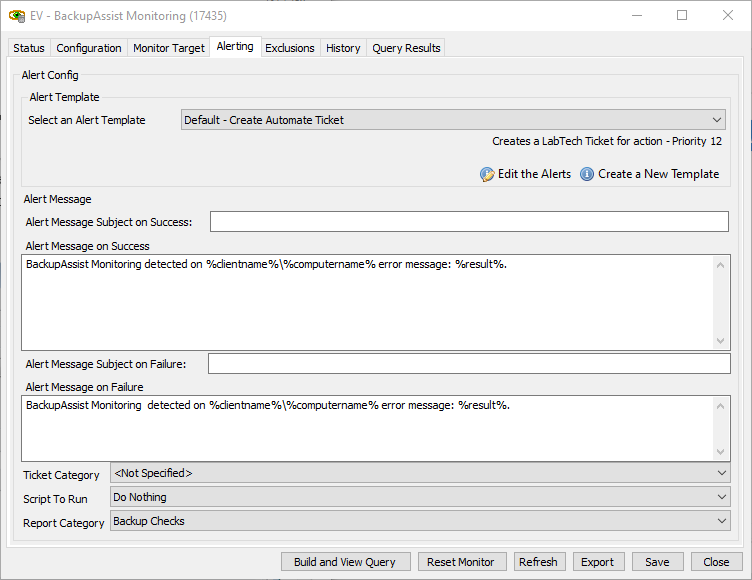
Task: Open the Script To Run dropdown
Action: pos(420,497)
